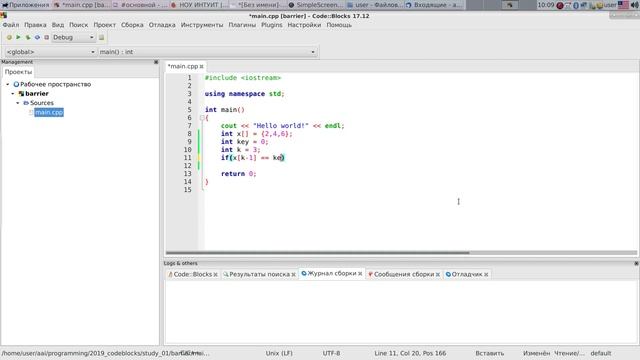This screenshot has height=360, width=640.
Task: Open the Плагины menu
Action: (242, 25)
